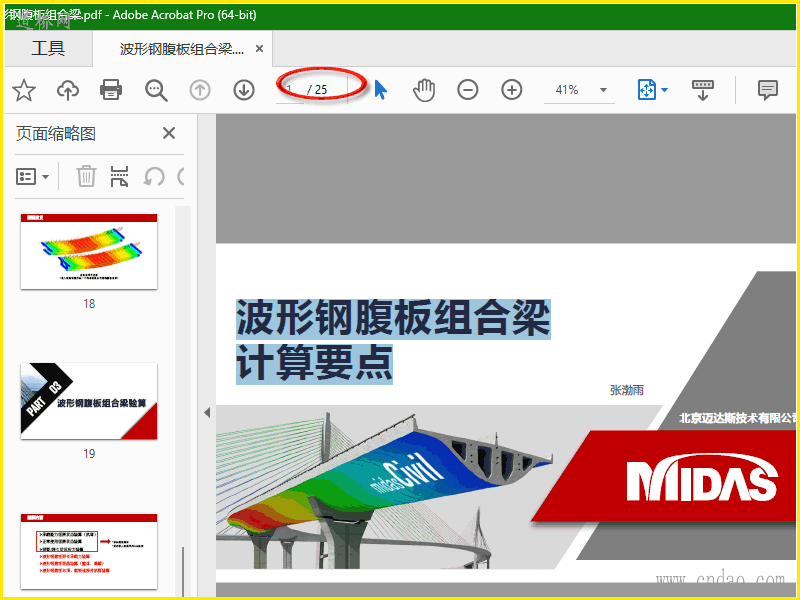Zoom in with plus button
Viewport: 800px width, 600px height.
[512, 90]
